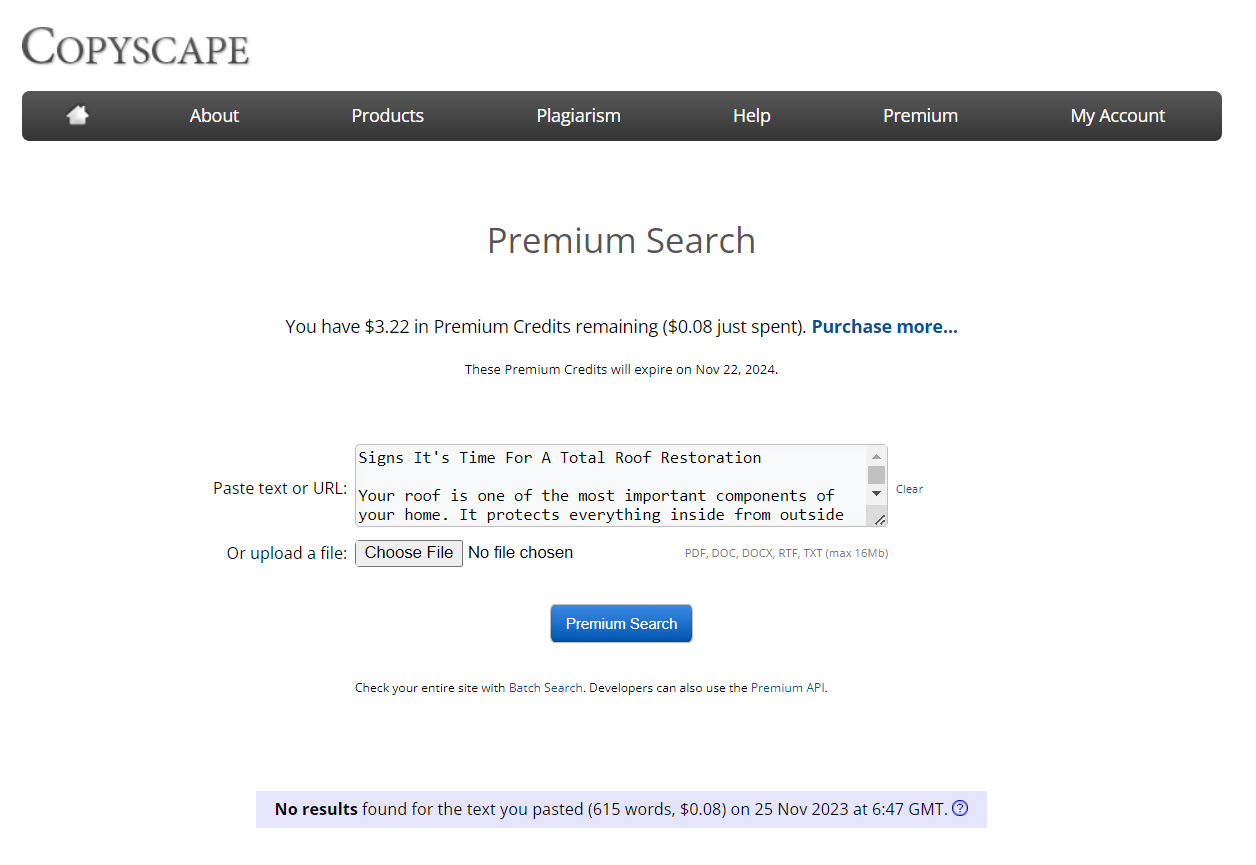
Task: Open the help question mark icon beside results
Action: pyautogui.click(x=960, y=808)
